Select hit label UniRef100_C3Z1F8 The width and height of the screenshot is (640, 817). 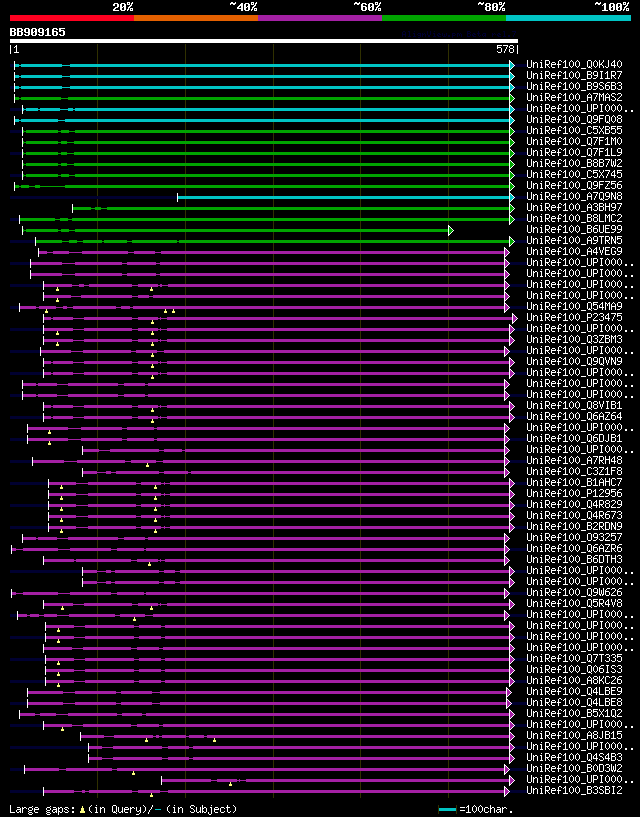[574, 472]
